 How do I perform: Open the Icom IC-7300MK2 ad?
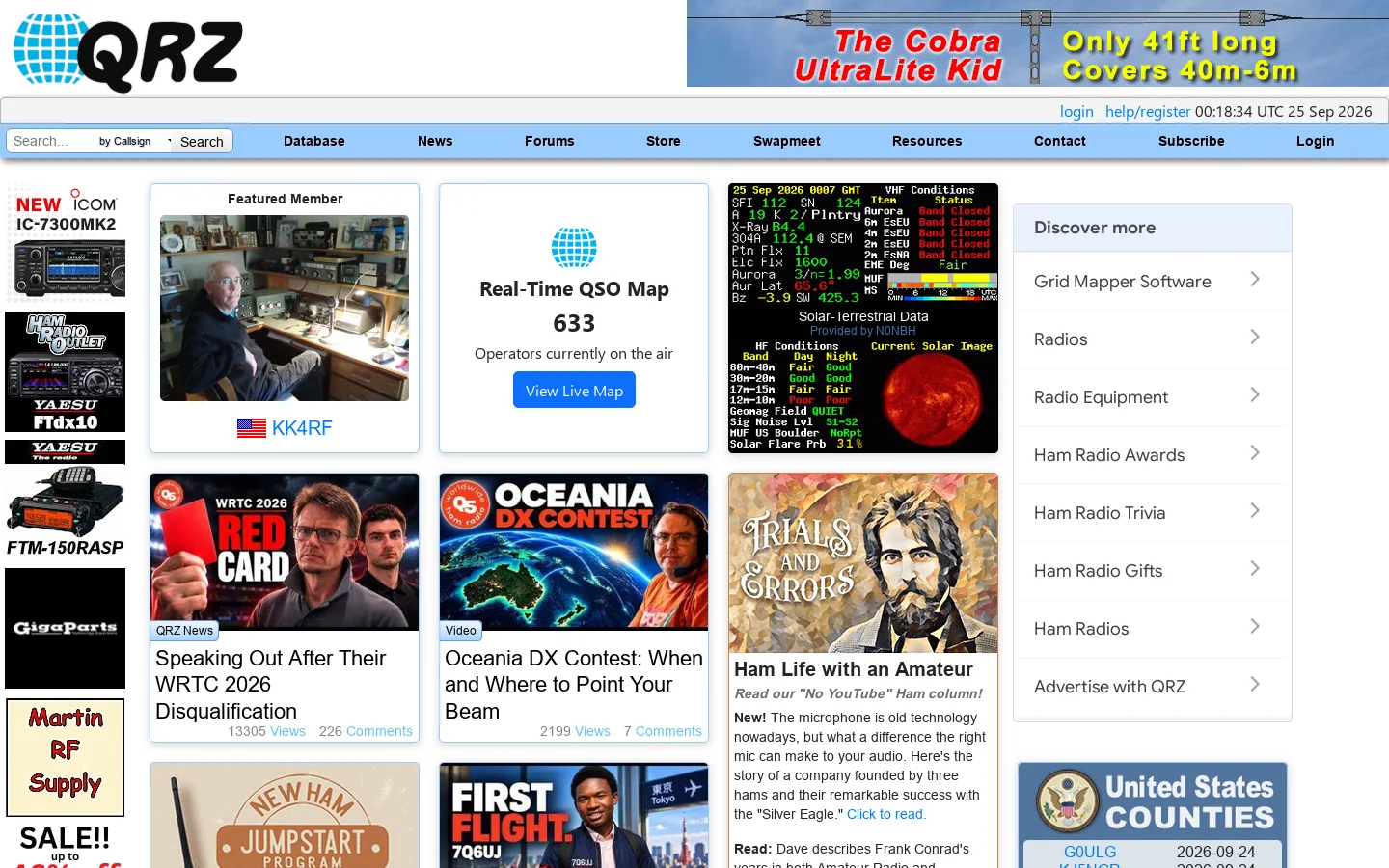pyautogui.click(x=66, y=243)
